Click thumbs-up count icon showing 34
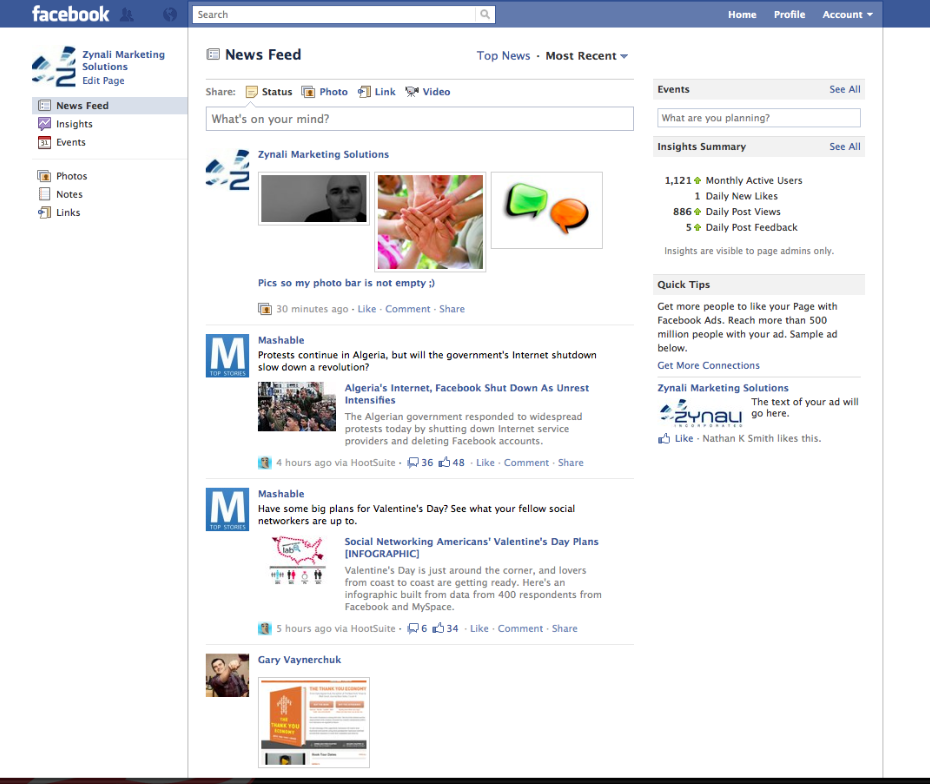This screenshot has width=930, height=784. click(x=438, y=628)
